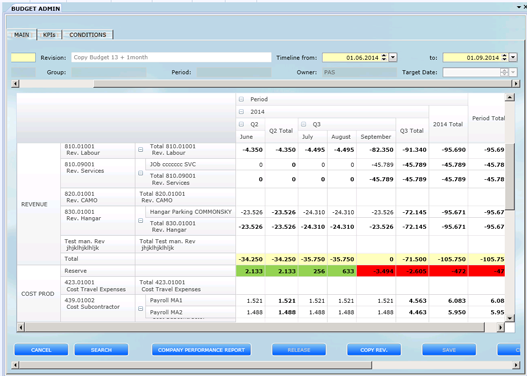Select the June column header

[x=250, y=137]
